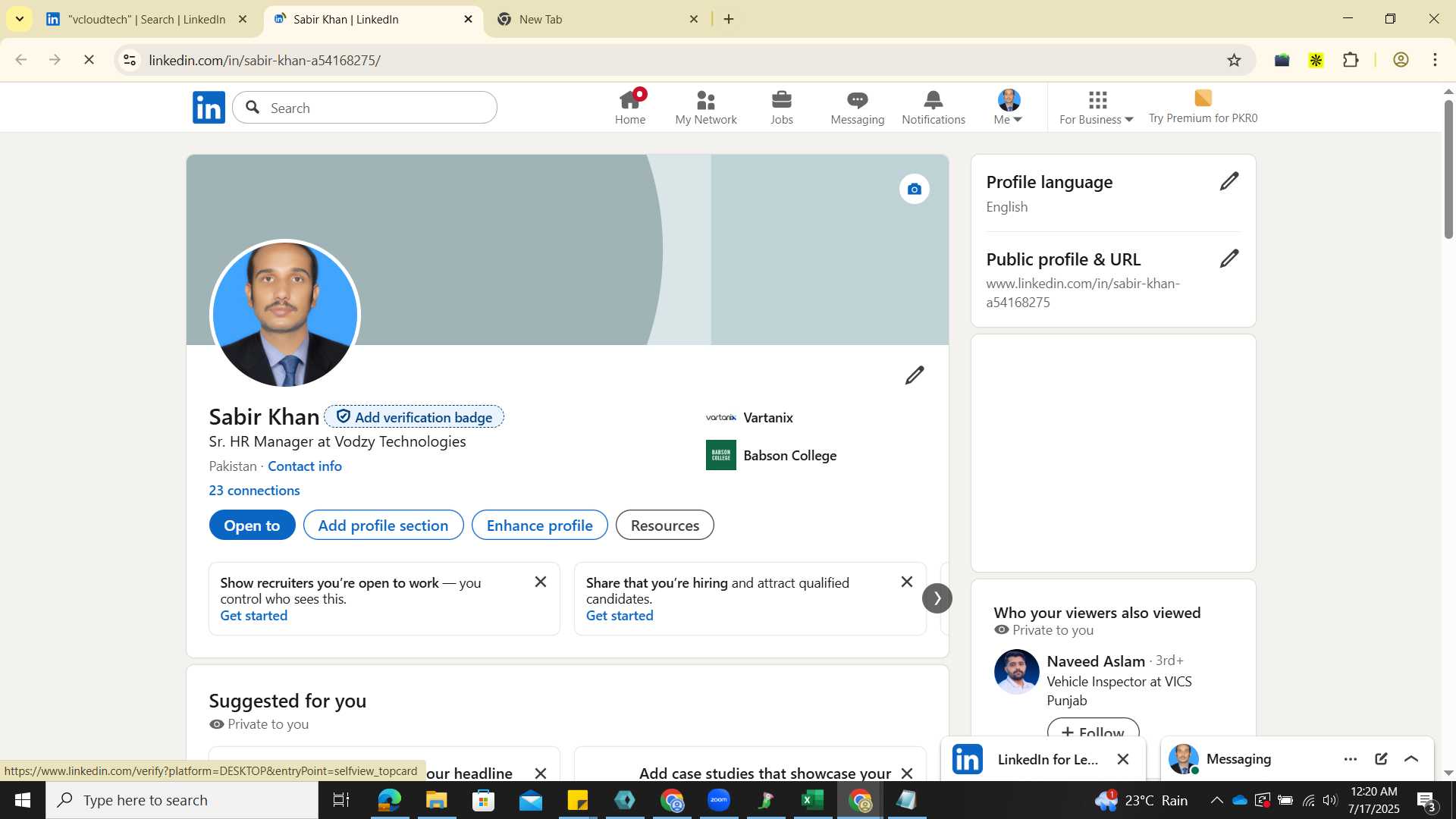Open Jobs page

[782, 108]
